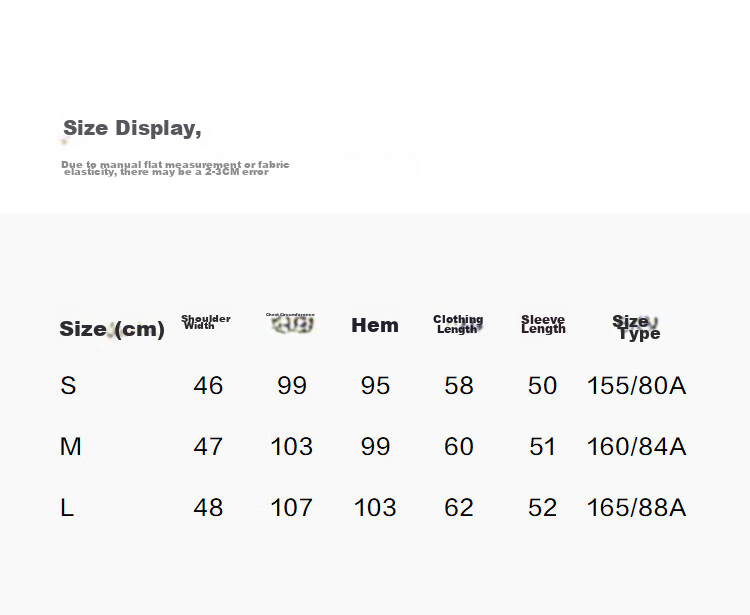The height and width of the screenshot is (615, 750).
Task: Select the S size row label
Action: [x=68, y=385]
